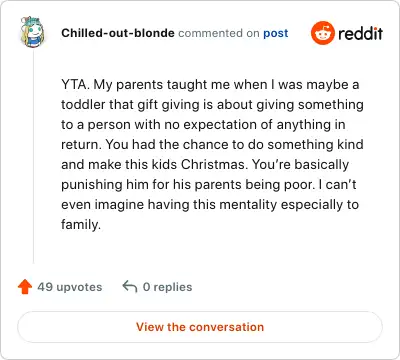Click the "YTA" word starting the comment

click(x=73, y=85)
